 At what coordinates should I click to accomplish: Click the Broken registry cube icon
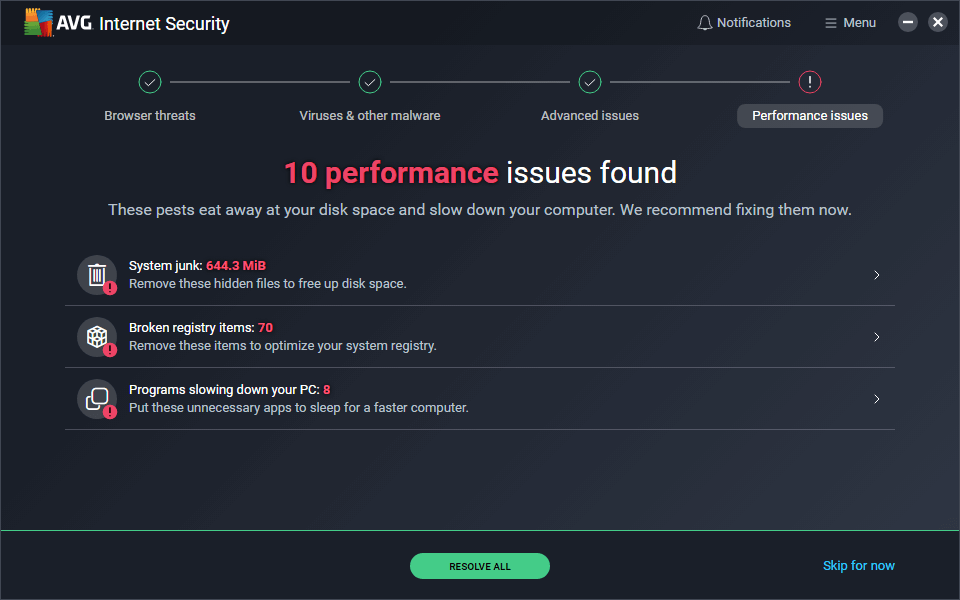coord(97,337)
